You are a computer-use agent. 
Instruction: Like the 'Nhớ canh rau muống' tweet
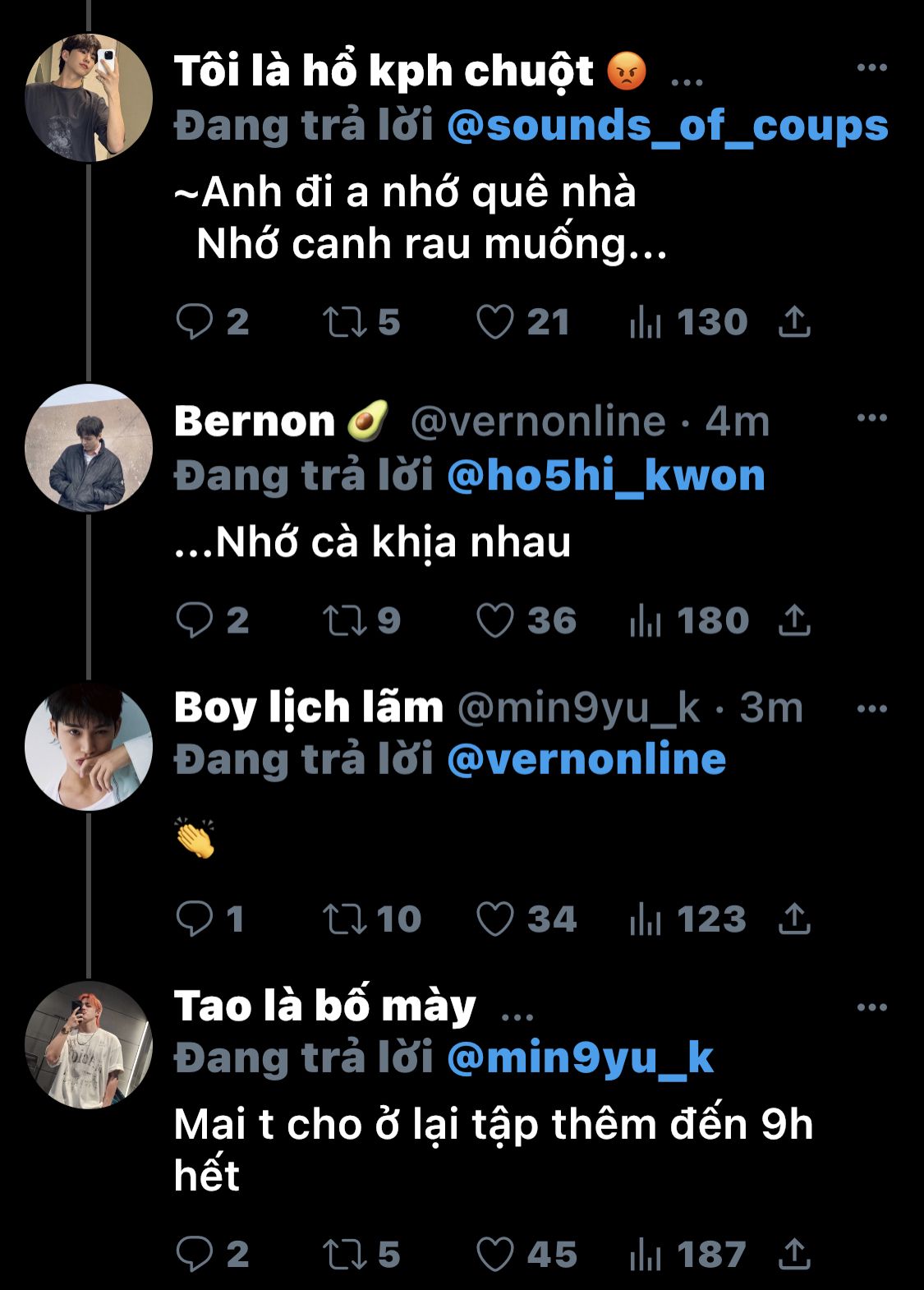pyautogui.click(x=495, y=322)
